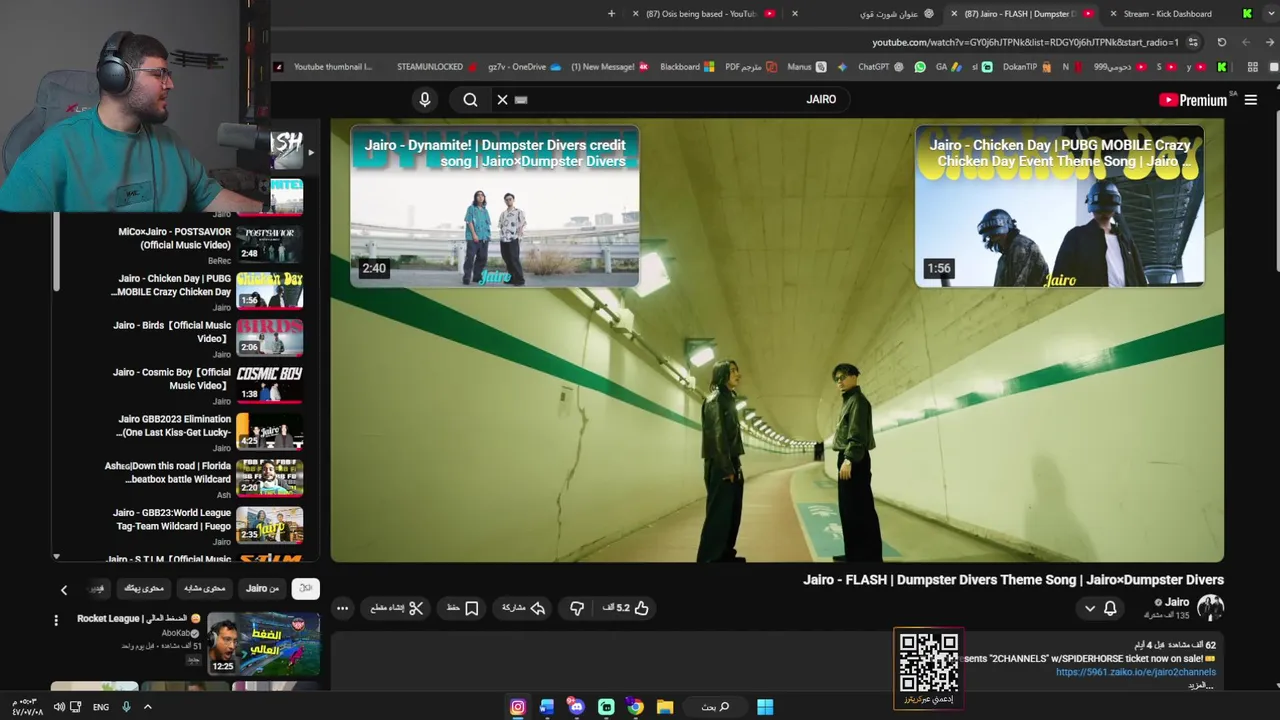This screenshot has width=1280, height=720.
Task: Save the video with bookmark icon
Action: (462, 607)
